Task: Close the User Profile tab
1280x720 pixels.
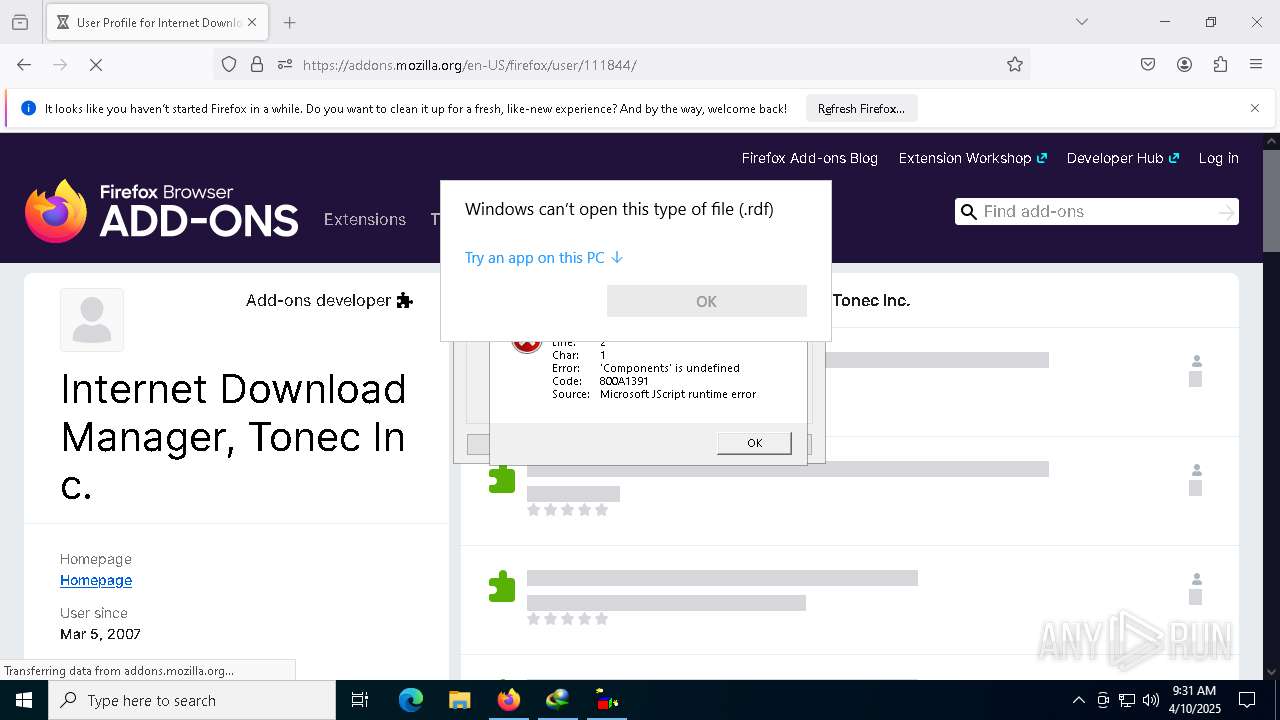Action: [x=252, y=22]
